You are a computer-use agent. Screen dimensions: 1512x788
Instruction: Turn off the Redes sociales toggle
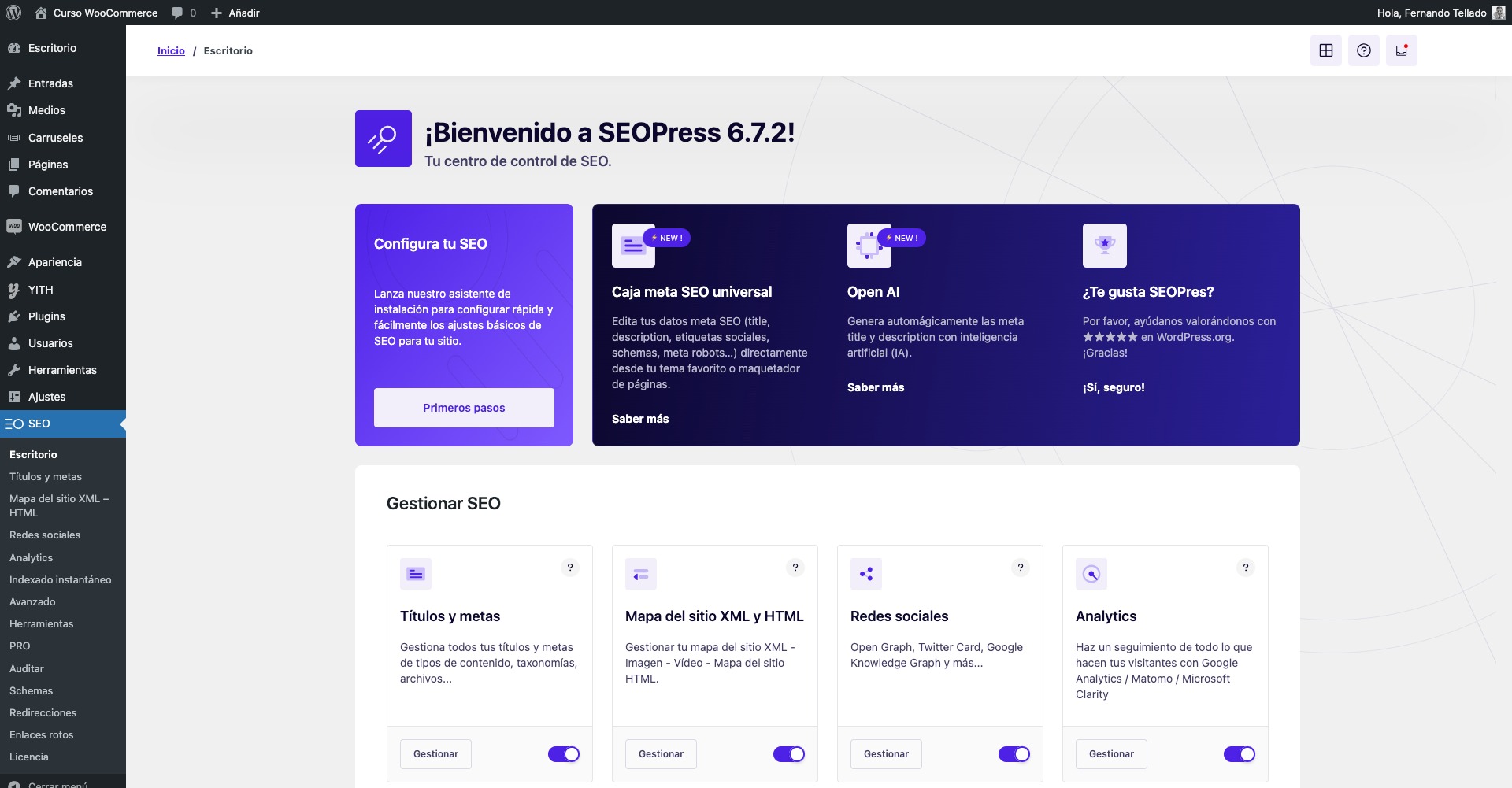[x=1014, y=754]
